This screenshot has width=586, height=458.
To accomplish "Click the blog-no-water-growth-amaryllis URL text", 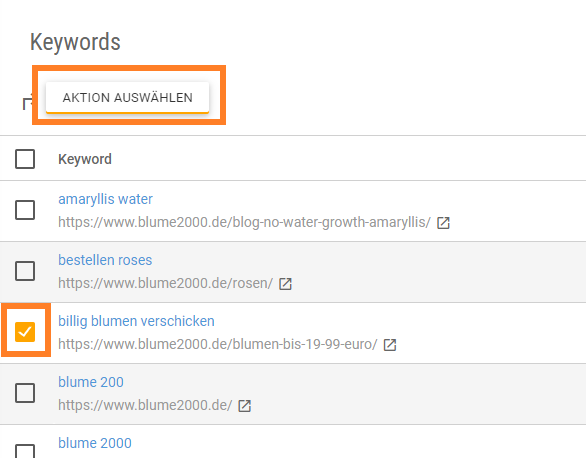I will point(244,222).
